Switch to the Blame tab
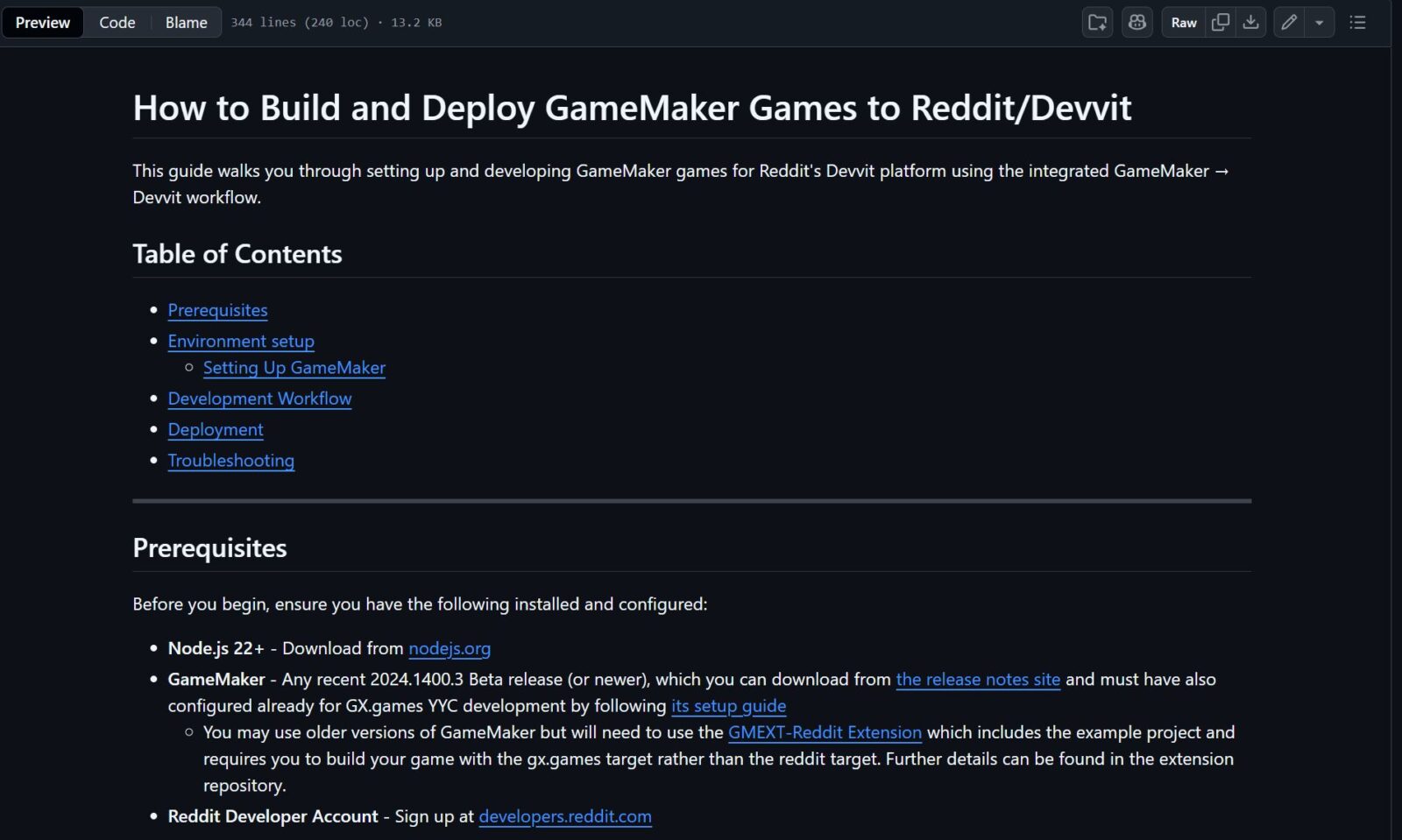Screen dimensions: 1402x840 pyautogui.click(x=186, y=23)
